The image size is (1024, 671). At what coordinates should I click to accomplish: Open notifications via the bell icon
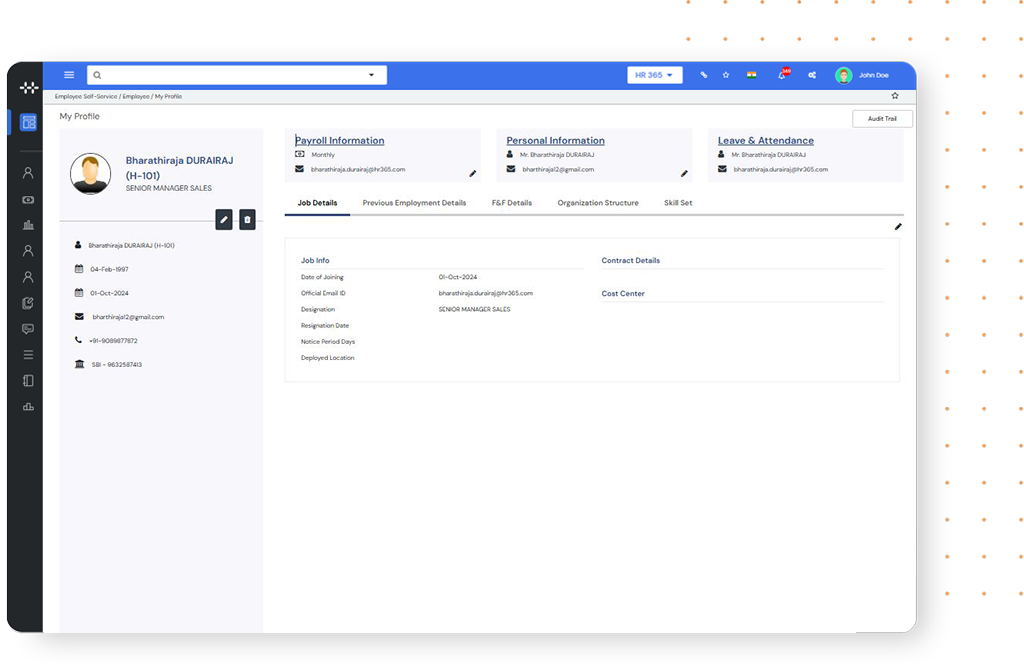tap(782, 75)
